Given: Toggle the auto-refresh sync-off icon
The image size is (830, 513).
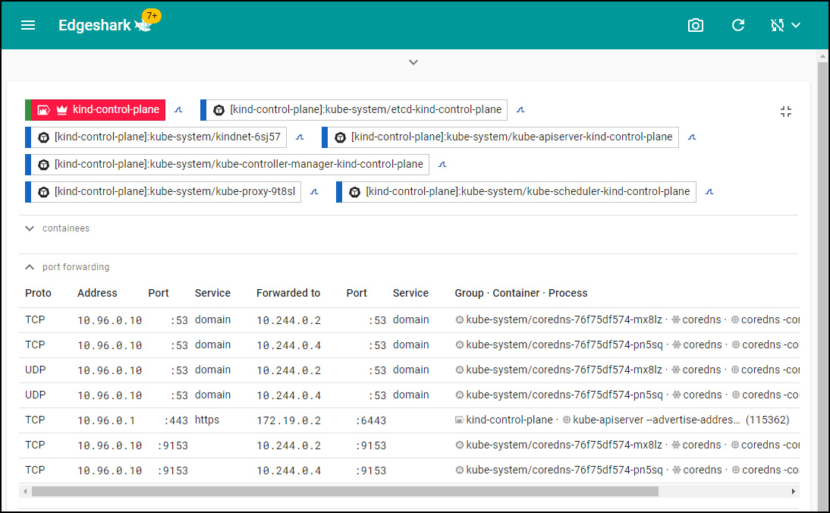Looking at the screenshot, I should point(777,25).
